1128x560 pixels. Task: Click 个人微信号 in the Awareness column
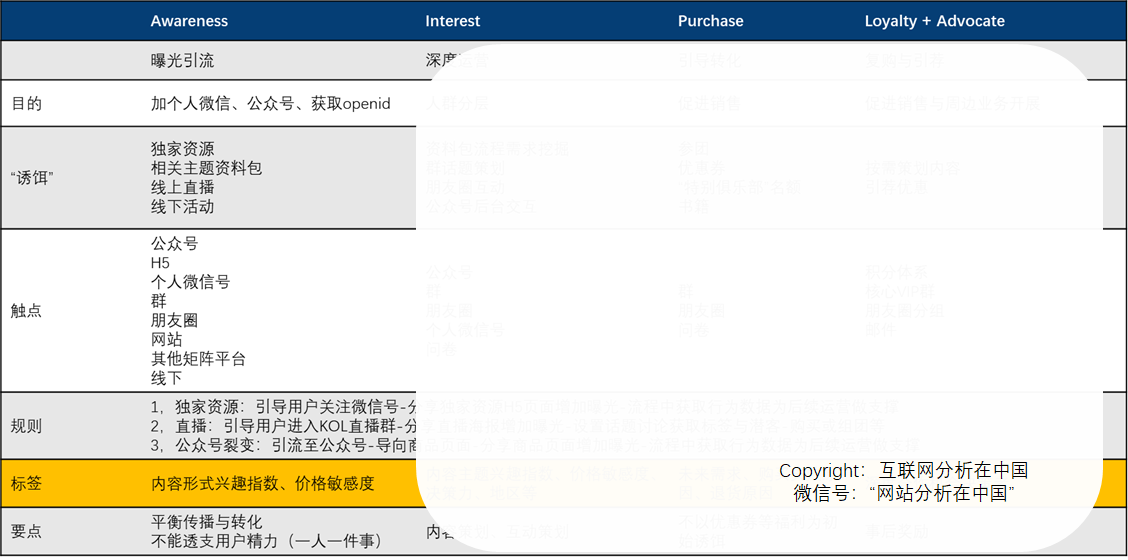coord(190,282)
